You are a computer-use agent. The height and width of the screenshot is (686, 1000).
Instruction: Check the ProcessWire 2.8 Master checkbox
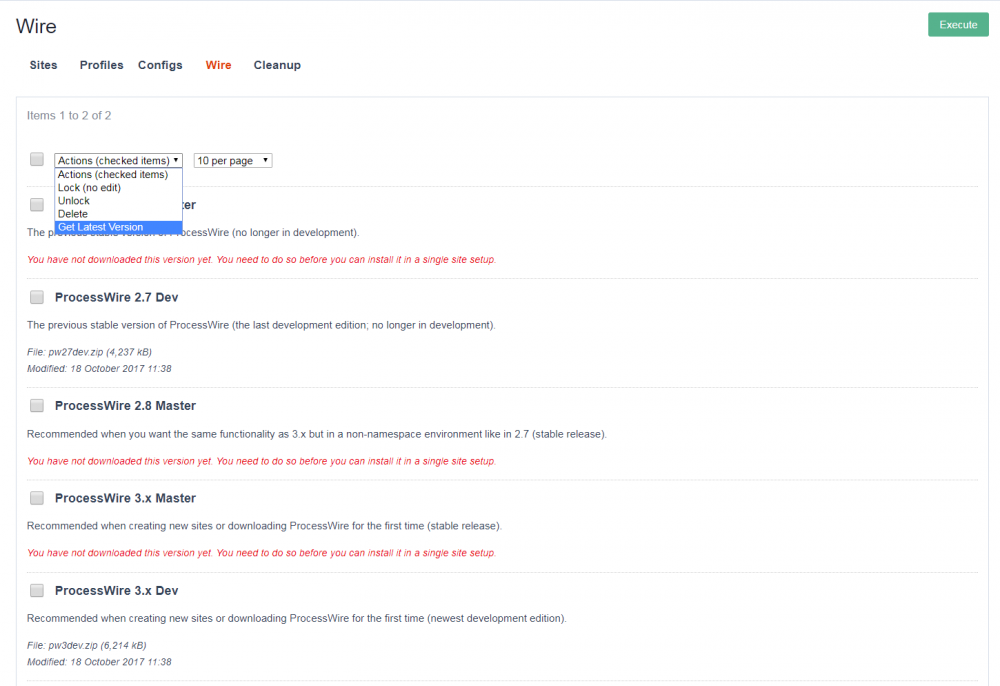click(x=36, y=405)
